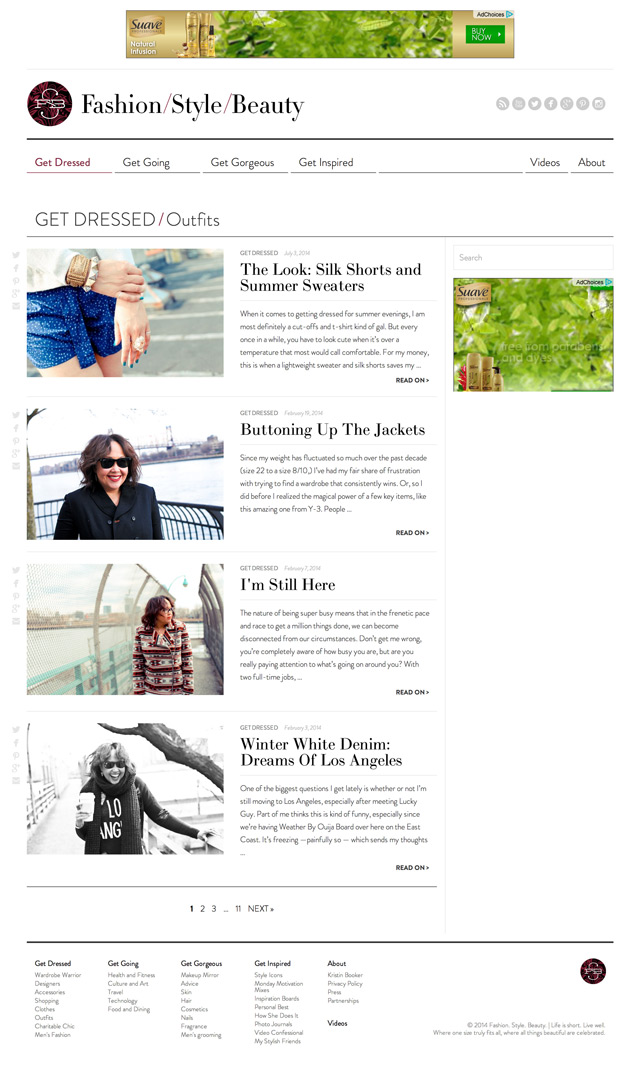
Task: Open the Google Plus icon in header
Action: click(x=566, y=103)
